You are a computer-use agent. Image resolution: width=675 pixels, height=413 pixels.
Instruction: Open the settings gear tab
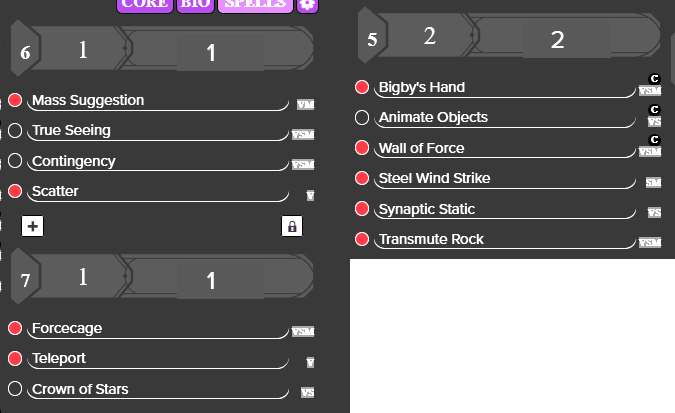(x=307, y=5)
